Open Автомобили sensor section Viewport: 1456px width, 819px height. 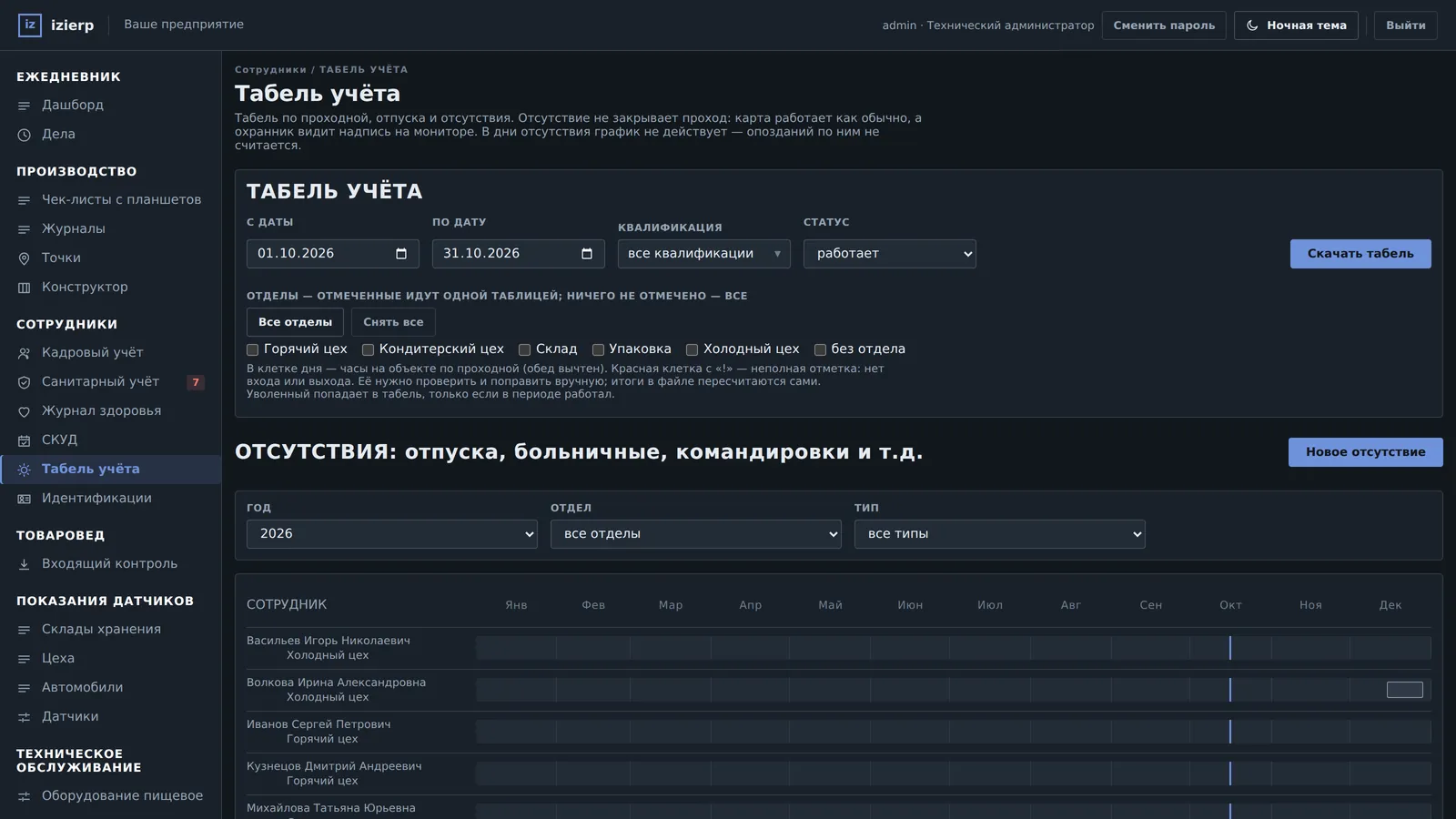[x=110, y=688]
